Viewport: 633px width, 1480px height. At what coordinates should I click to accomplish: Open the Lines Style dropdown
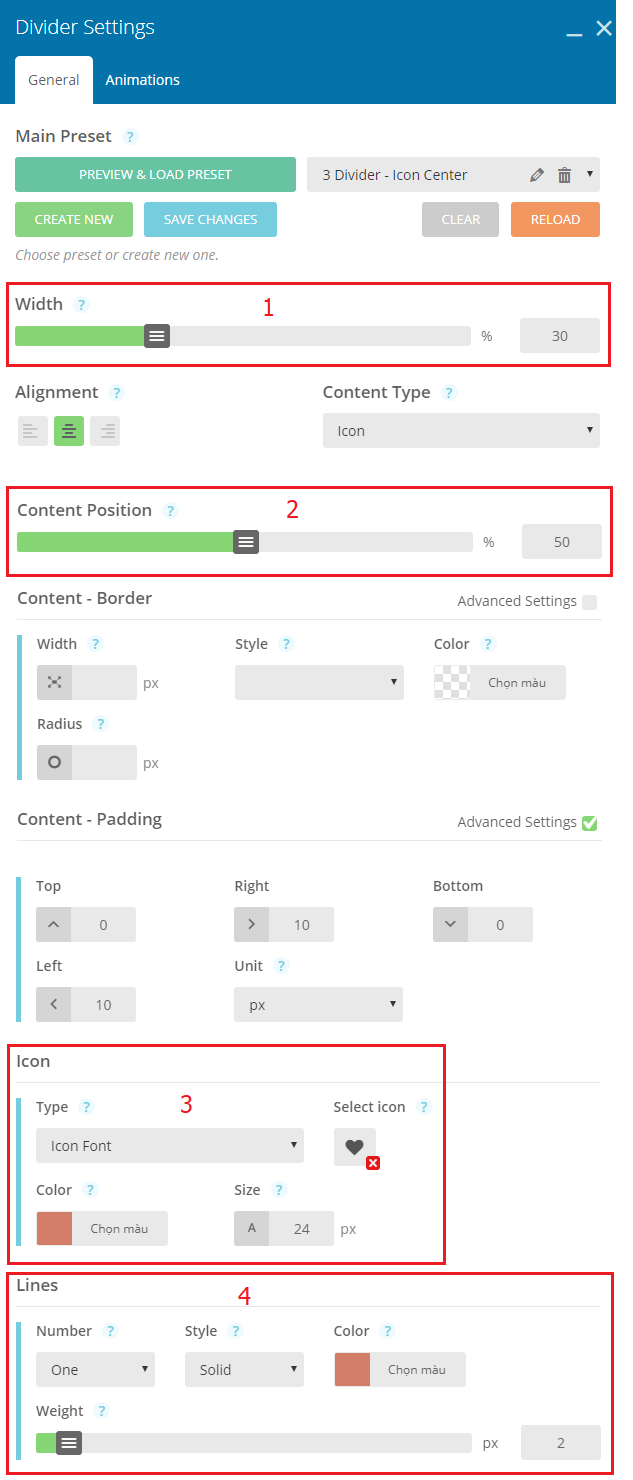[x=244, y=1370]
